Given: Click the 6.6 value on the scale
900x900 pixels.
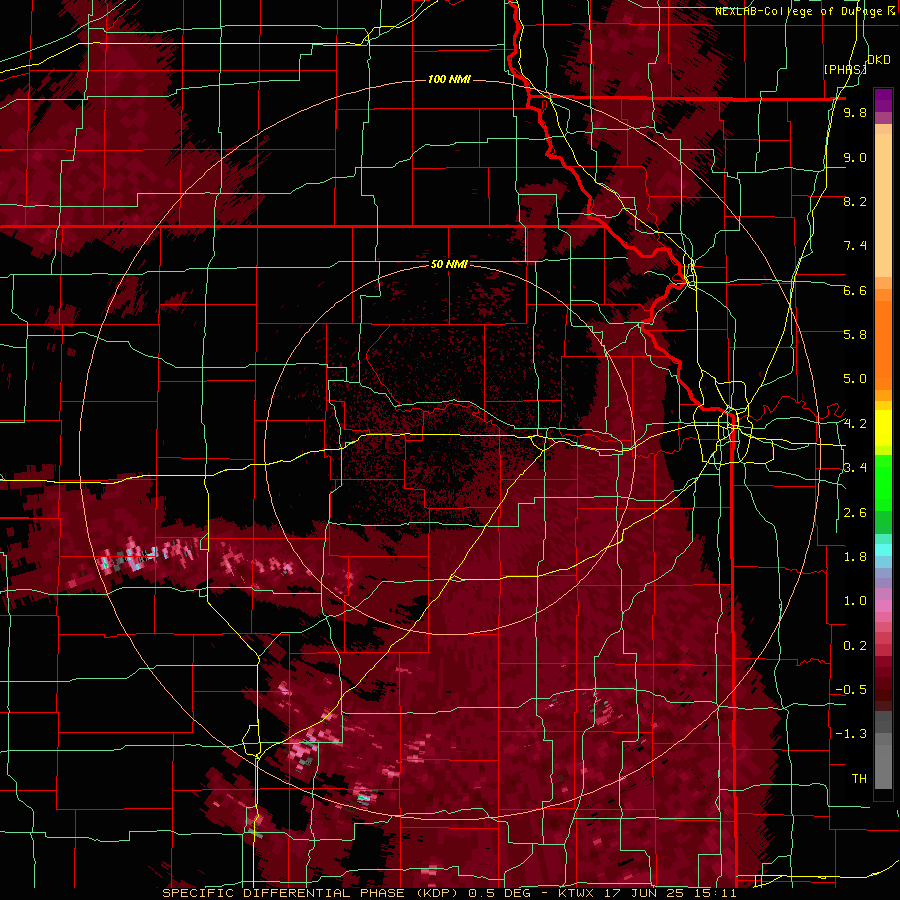Looking at the screenshot, I should pyautogui.click(x=855, y=290).
